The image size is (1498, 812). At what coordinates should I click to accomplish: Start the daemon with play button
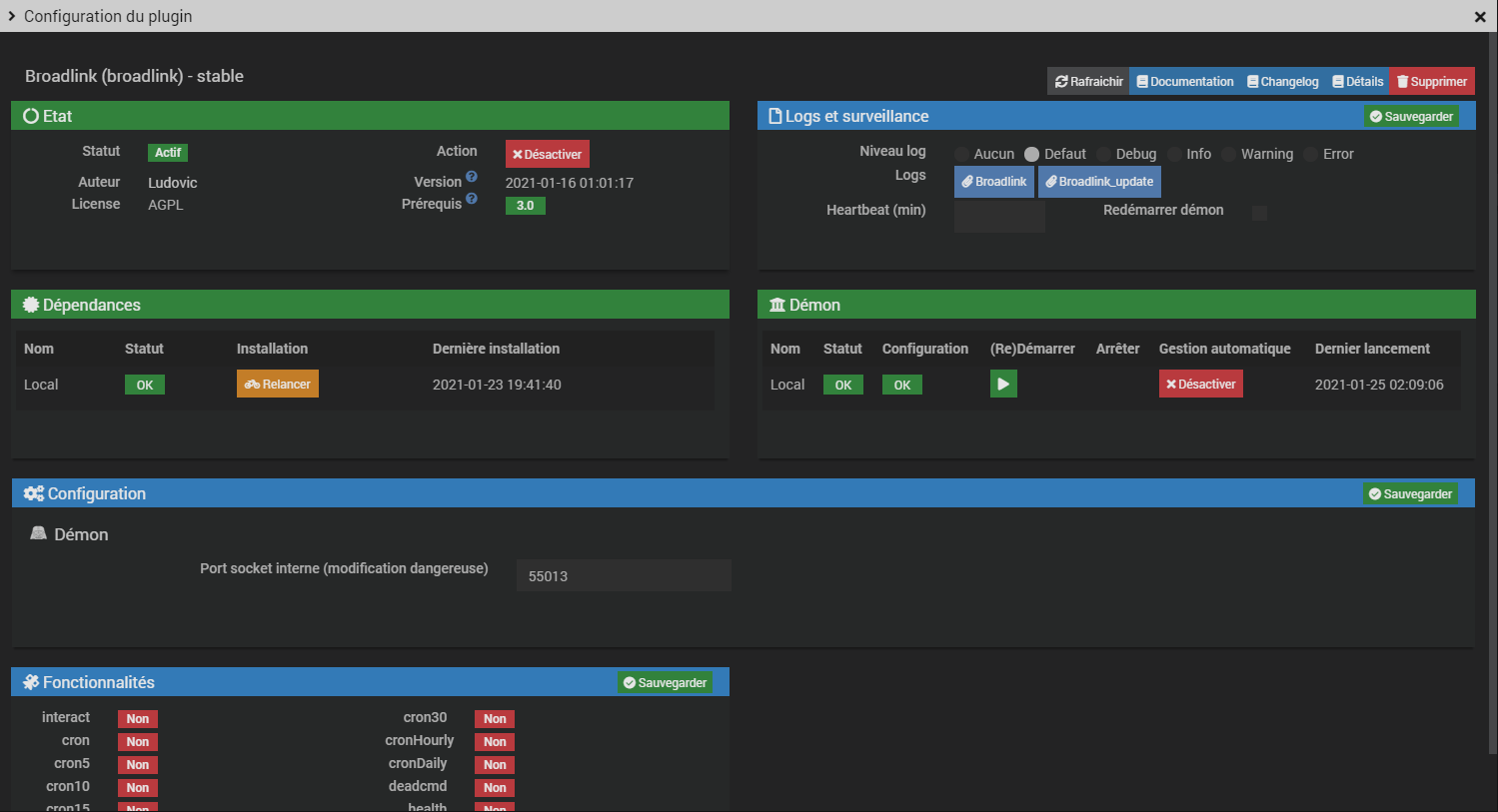[1003, 385]
